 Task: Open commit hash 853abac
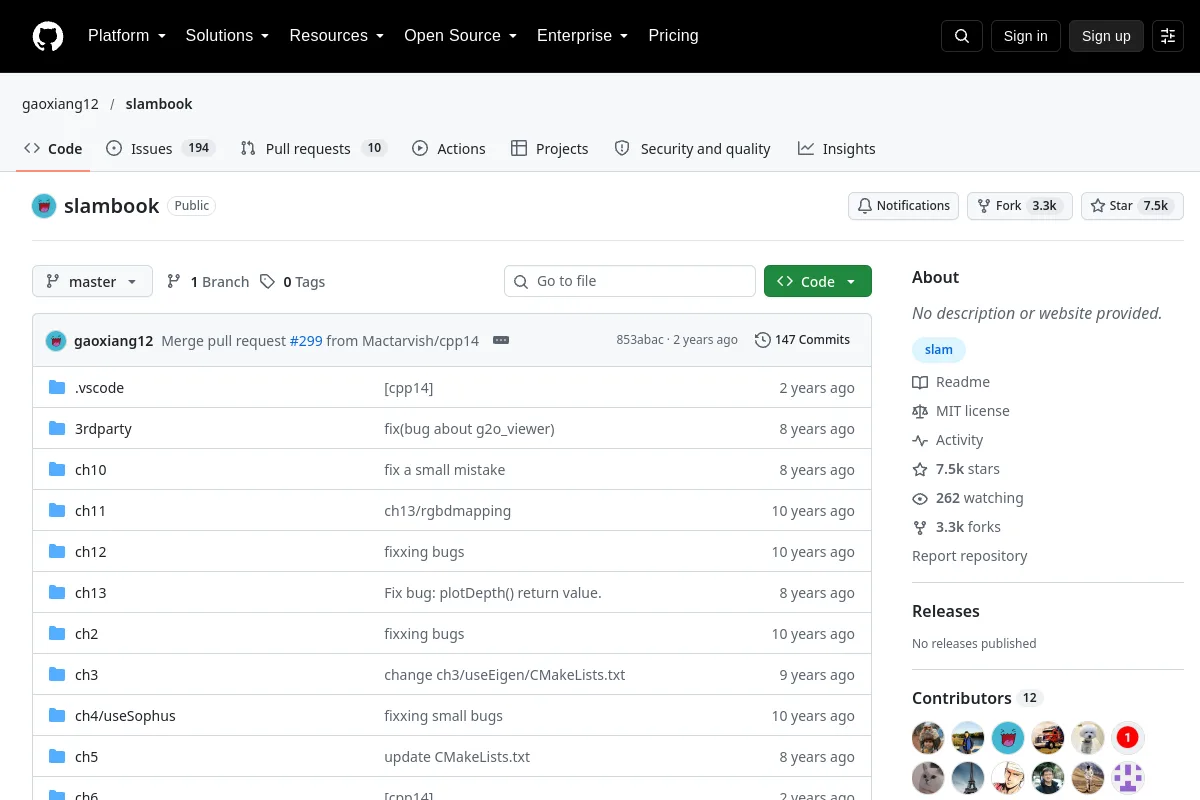[640, 340]
